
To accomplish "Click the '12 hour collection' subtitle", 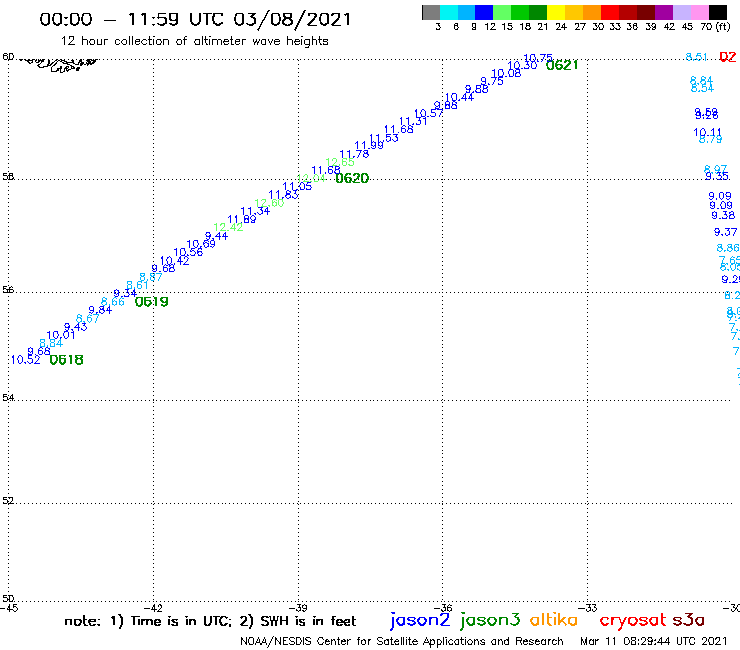I will pyautogui.click(x=194, y=41).
